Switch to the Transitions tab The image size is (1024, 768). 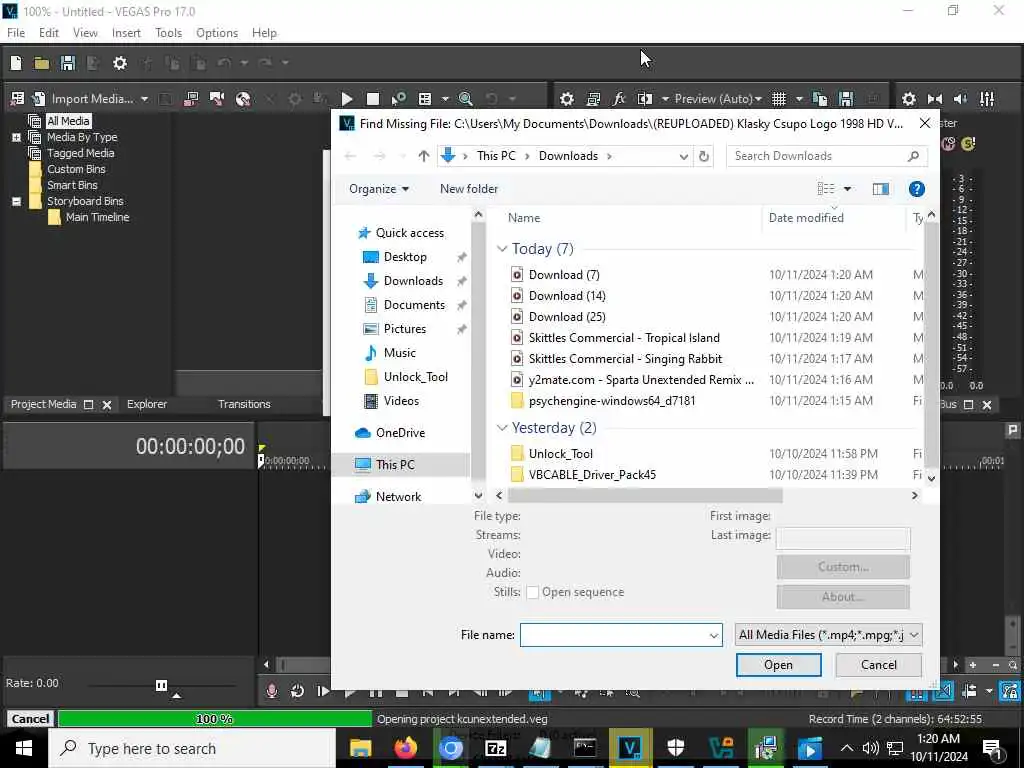[x=244, y=404]
